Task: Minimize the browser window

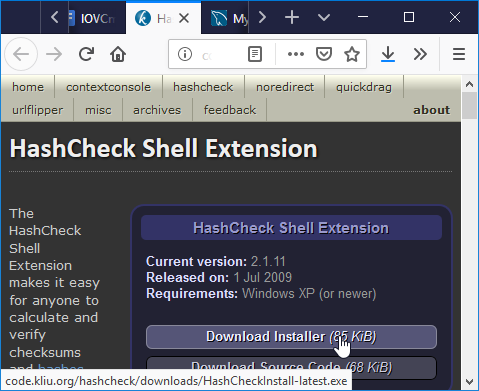Action: 363,17
